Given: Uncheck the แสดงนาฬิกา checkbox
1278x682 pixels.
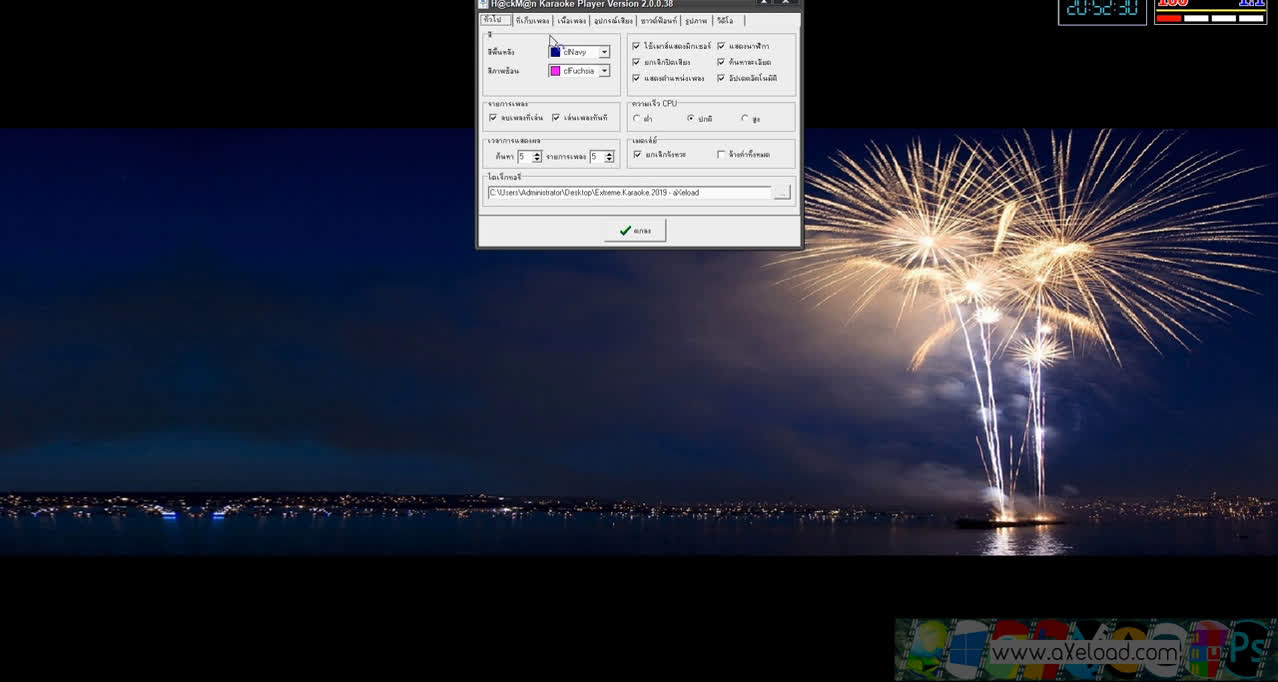Looking at the screenshot, I should [x=721, y=46].
